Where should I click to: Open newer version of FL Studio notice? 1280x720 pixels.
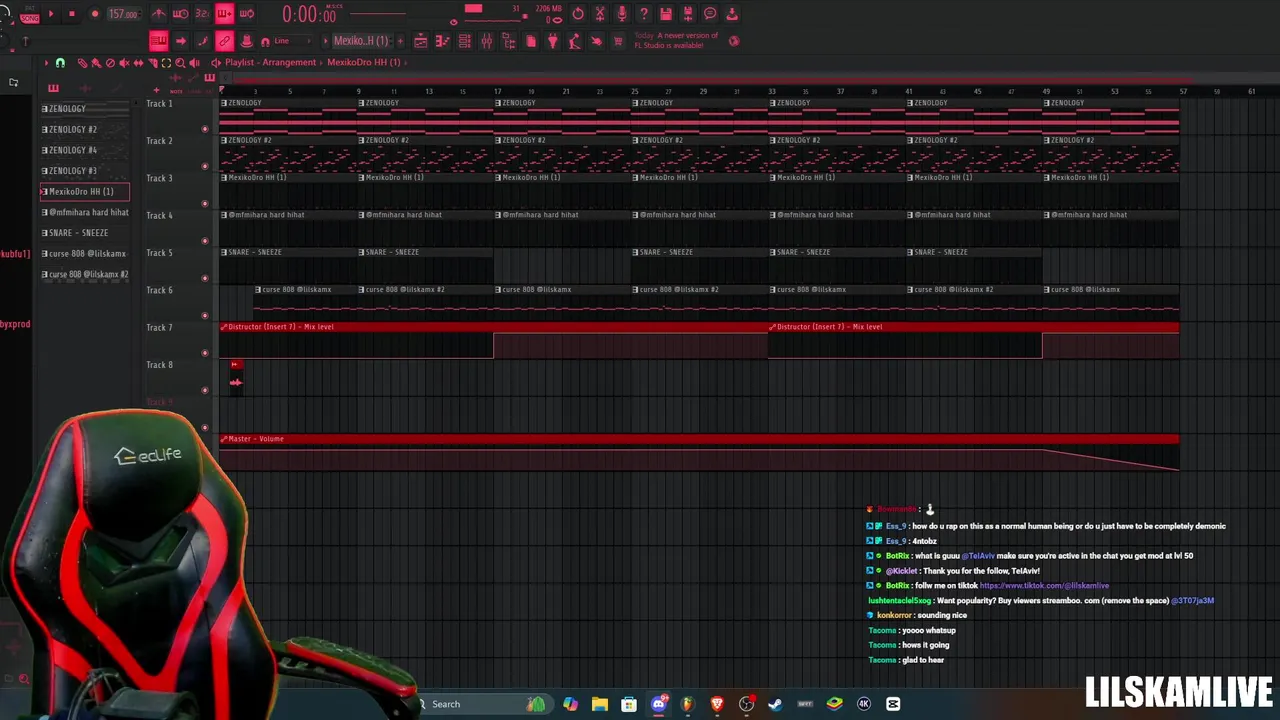coord(677,40)
